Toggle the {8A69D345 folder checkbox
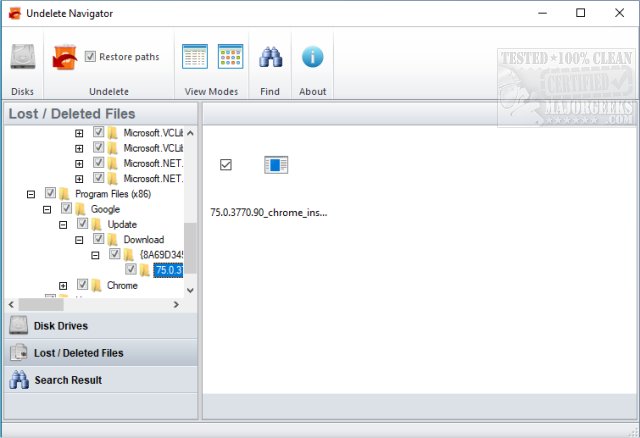This screenshot has width=640, height=438. 115,254
